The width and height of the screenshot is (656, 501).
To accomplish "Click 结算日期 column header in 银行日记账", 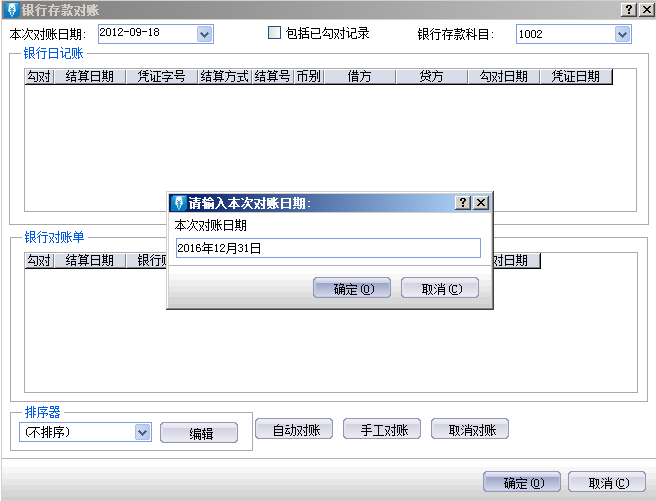I will click(90, 77).
